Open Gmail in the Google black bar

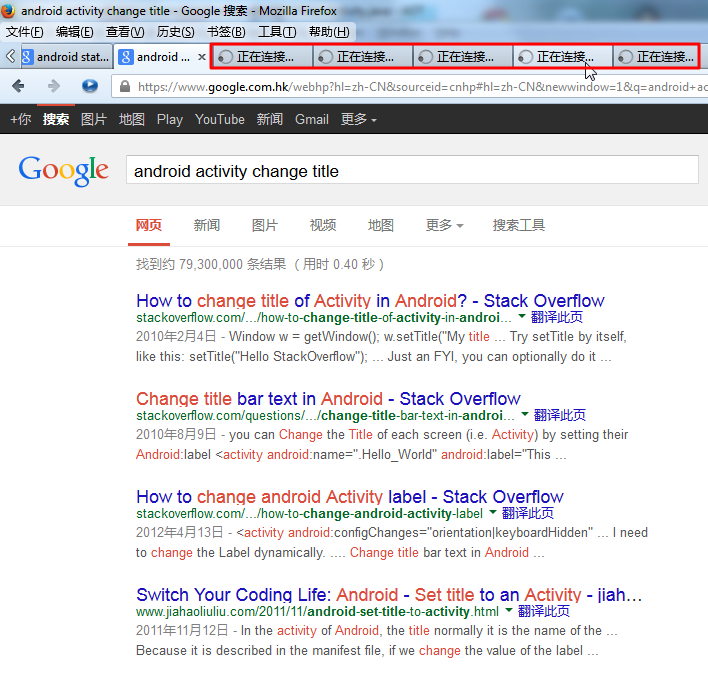[x=312, y=119]
